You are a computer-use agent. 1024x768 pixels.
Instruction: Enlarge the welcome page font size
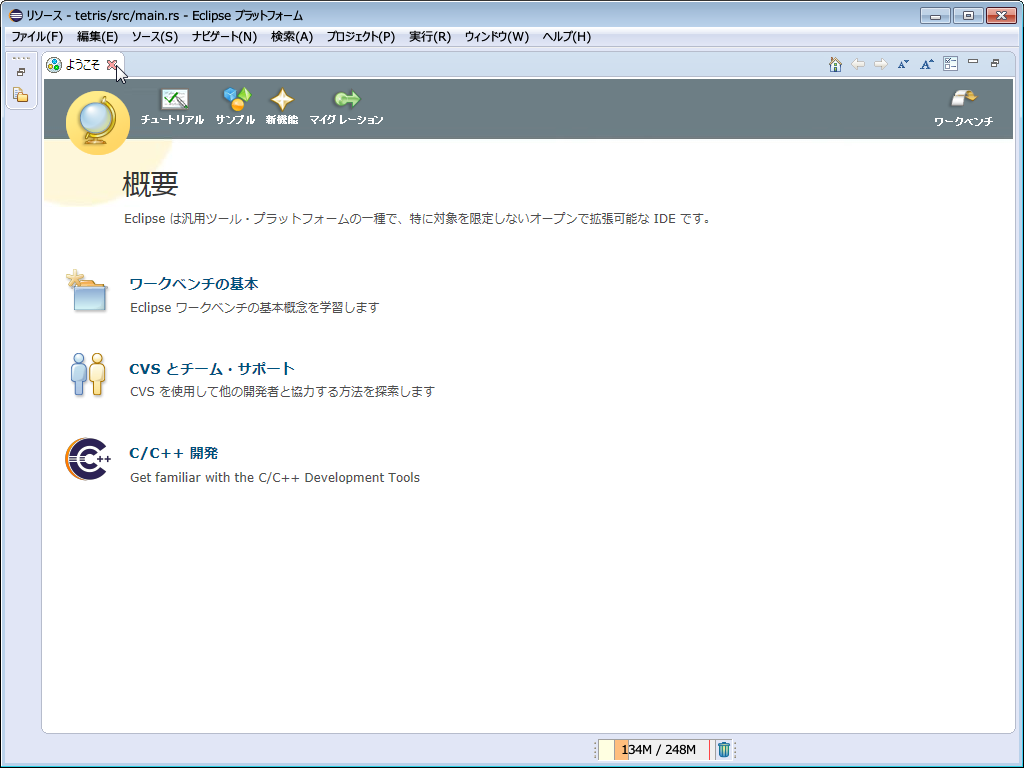click(x=926, y=64)
